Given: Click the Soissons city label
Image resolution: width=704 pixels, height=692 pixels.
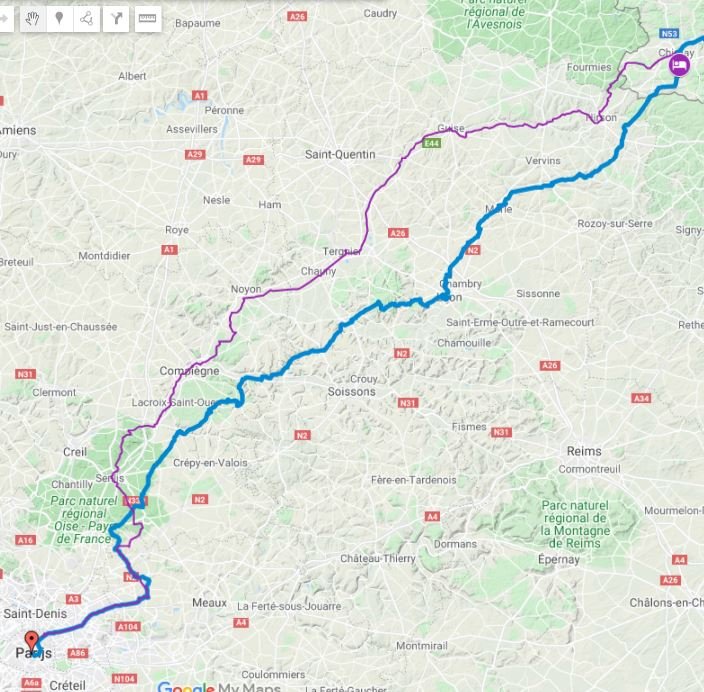Looking at the screenshot, I should (352, 392).
